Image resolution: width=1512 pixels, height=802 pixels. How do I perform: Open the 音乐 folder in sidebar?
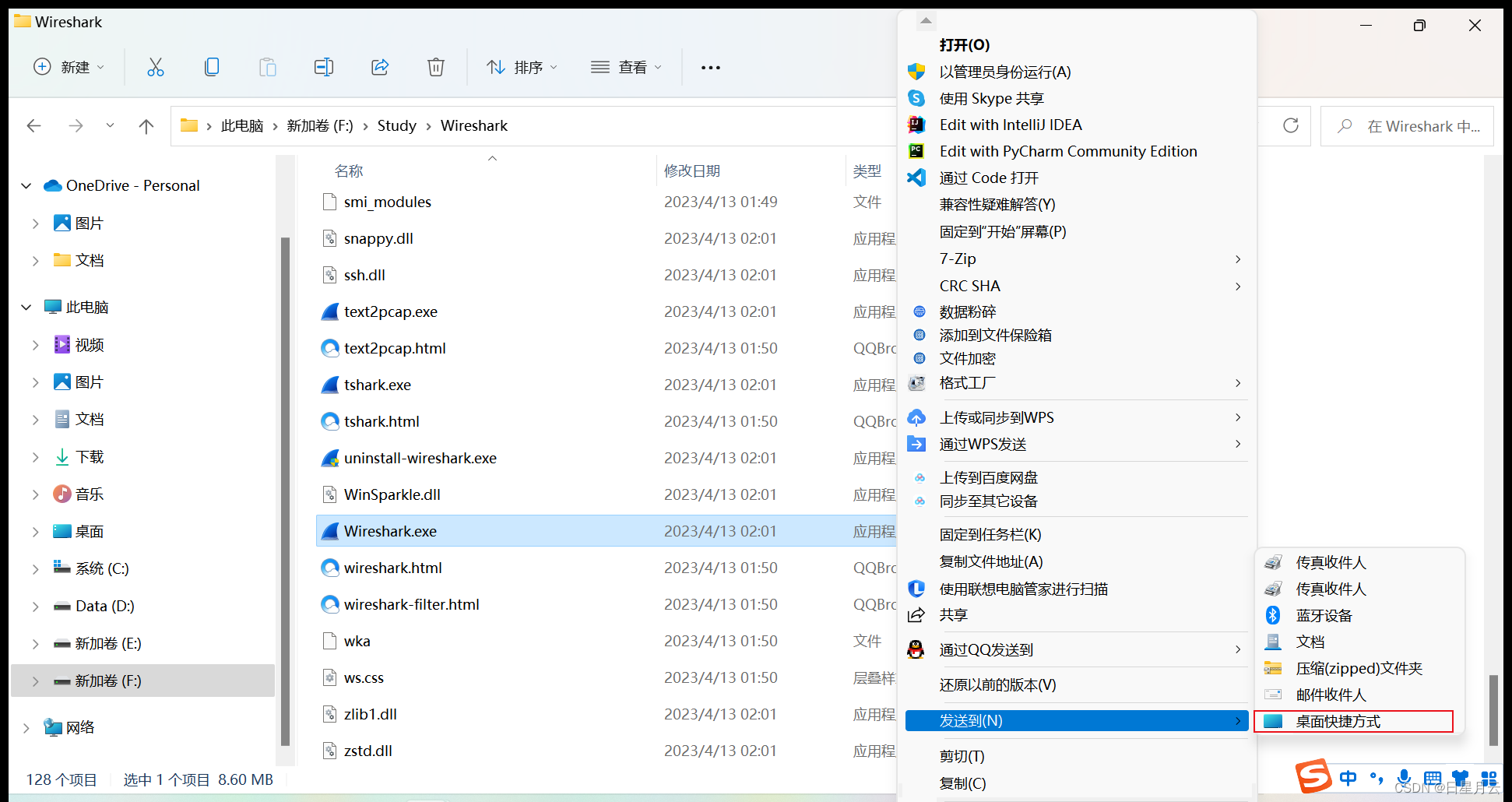click(90, 494)
